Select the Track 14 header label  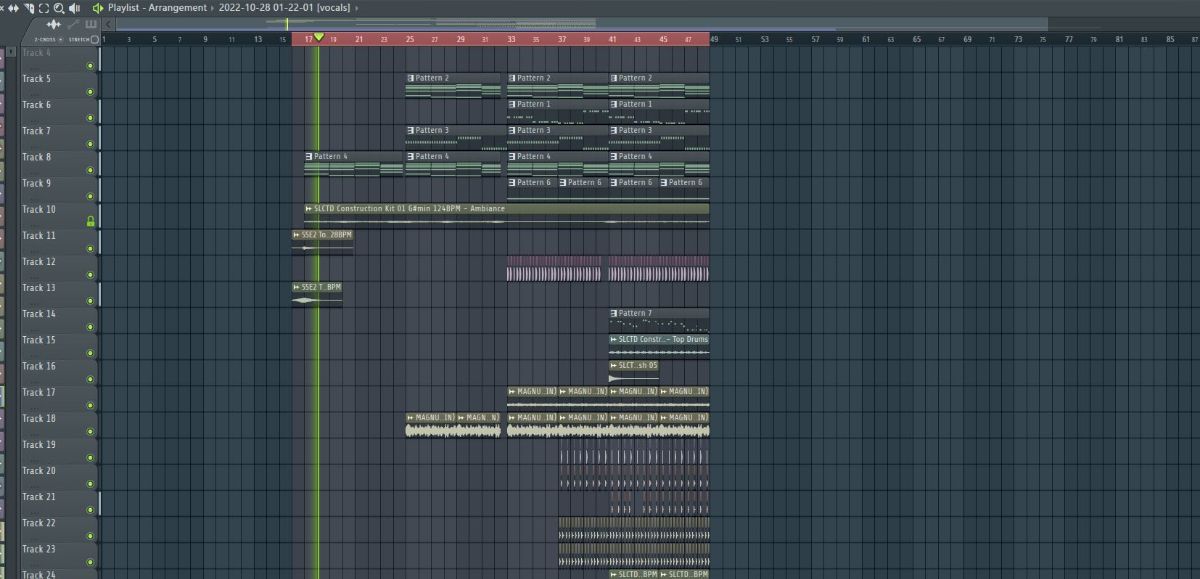click(x=39, y=315)
